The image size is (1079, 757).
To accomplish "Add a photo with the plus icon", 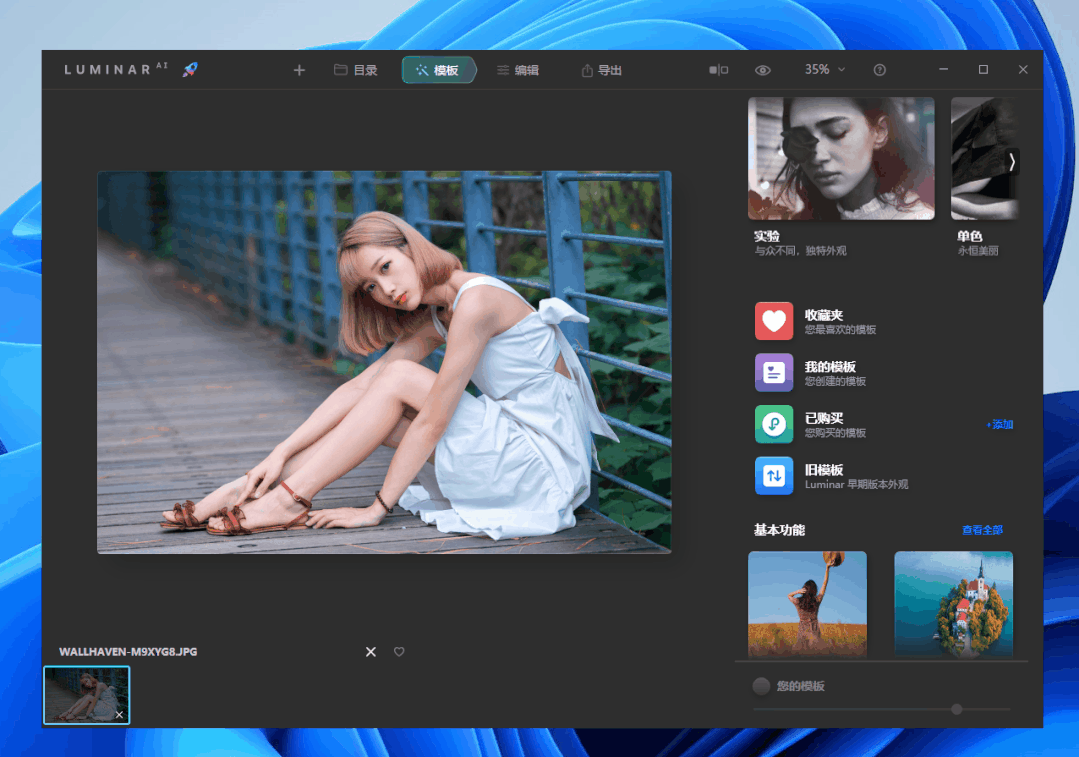I will pyautogui.click(x=299, y=70).
